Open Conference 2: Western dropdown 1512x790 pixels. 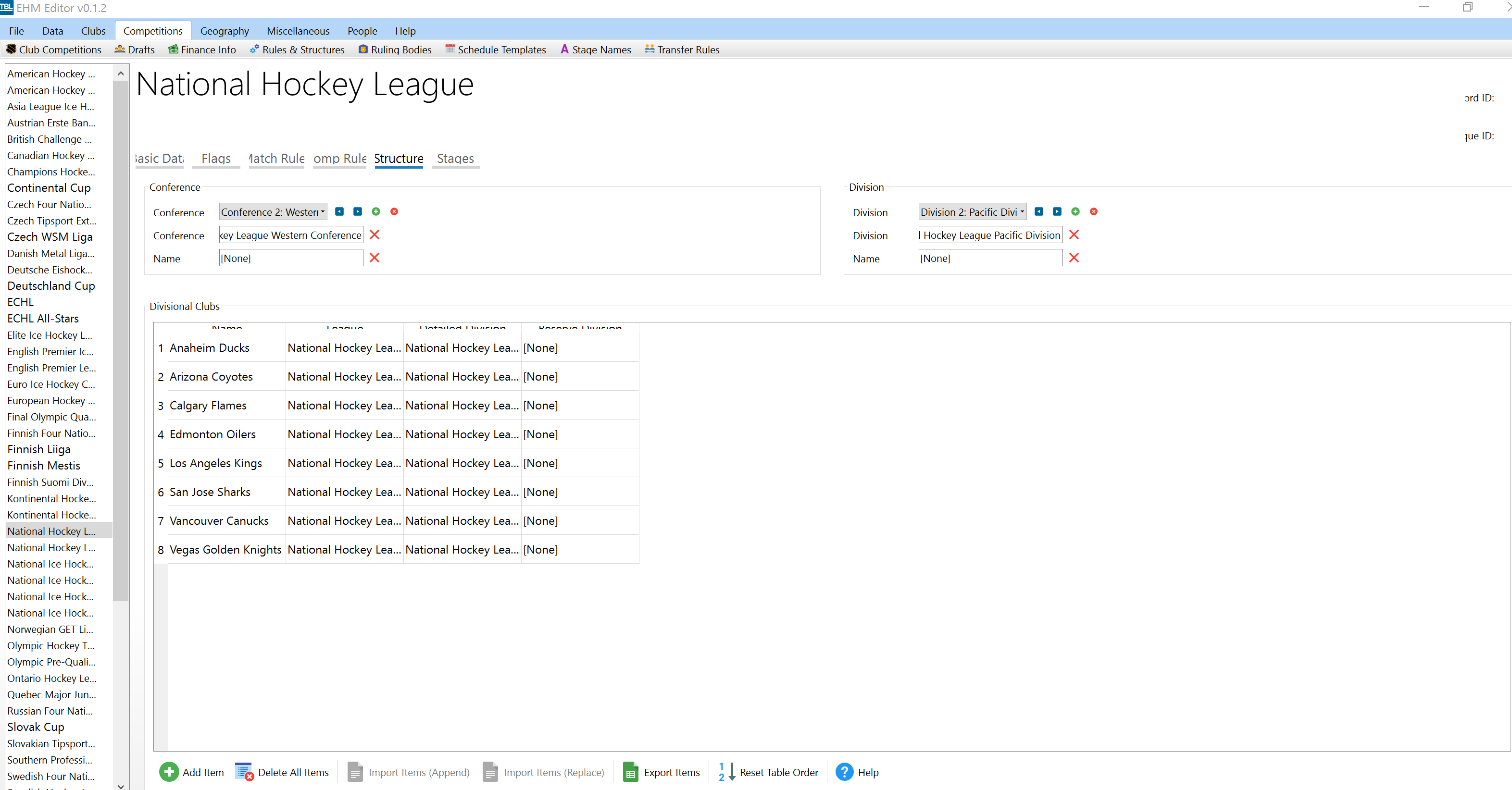(273, 212)
